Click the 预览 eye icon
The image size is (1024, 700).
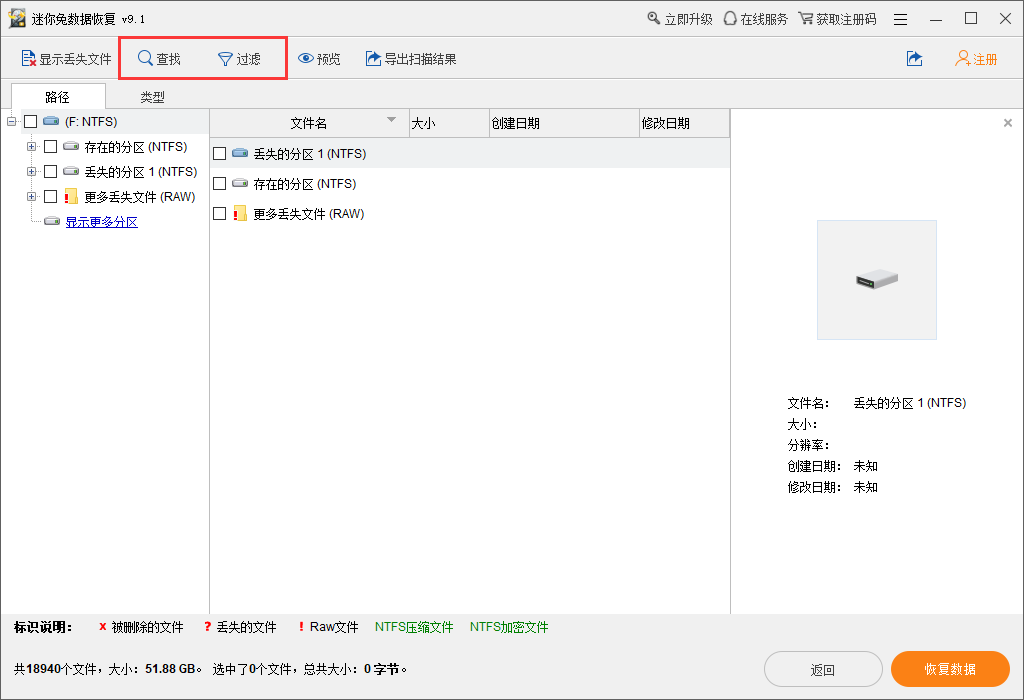click(x=306, y=59)
